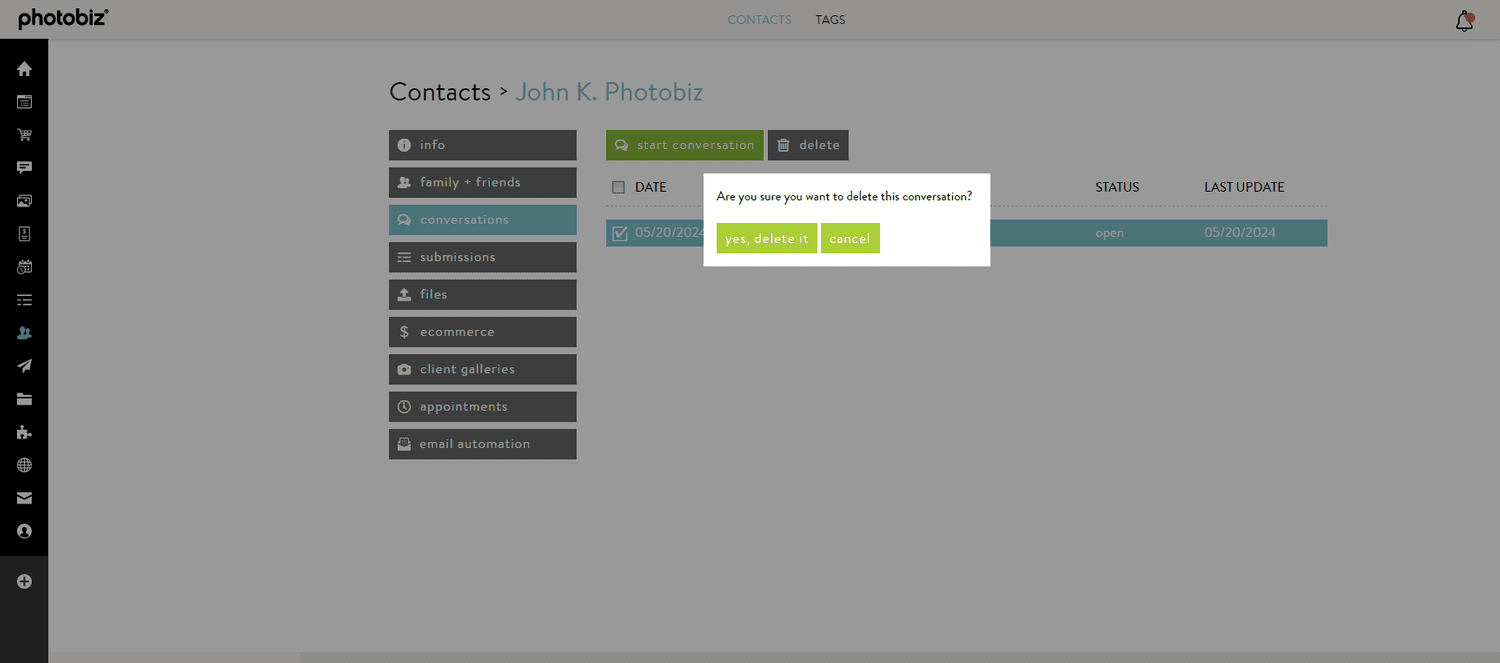Switch to the CONTACTS tab
The image size is (1500, 663).
point(759,20)
